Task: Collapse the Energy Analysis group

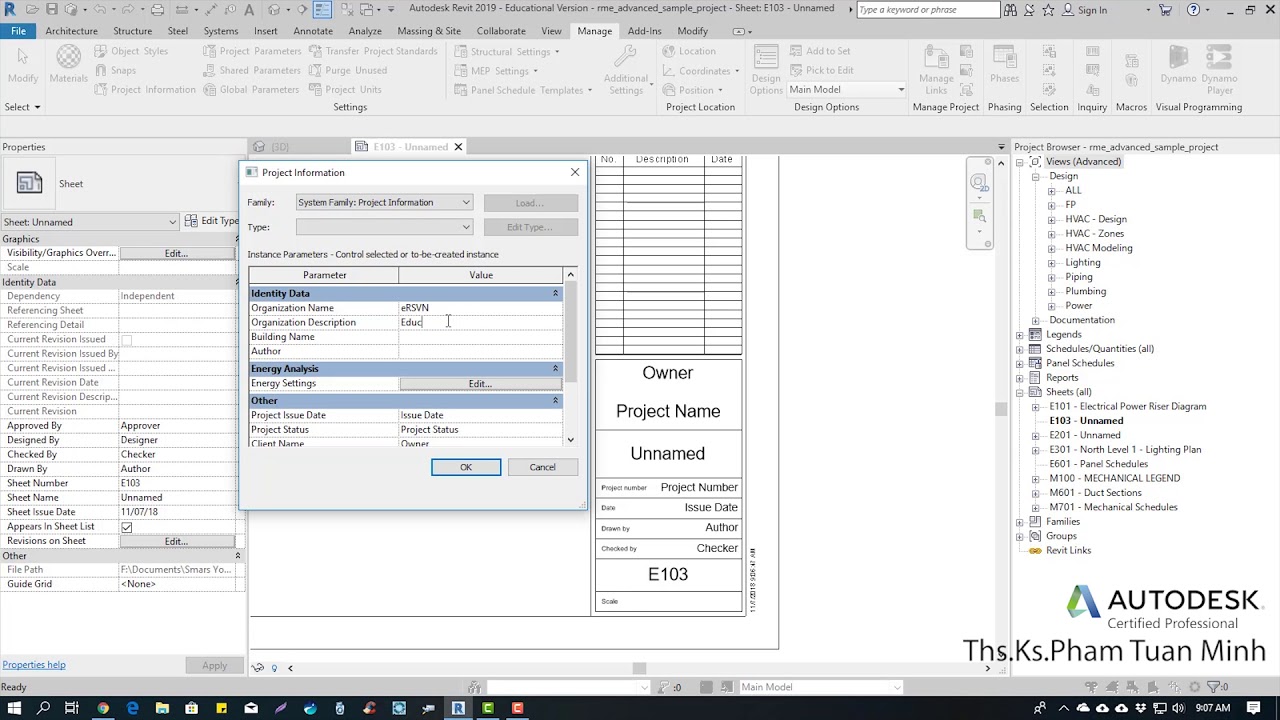Action: 555,369
